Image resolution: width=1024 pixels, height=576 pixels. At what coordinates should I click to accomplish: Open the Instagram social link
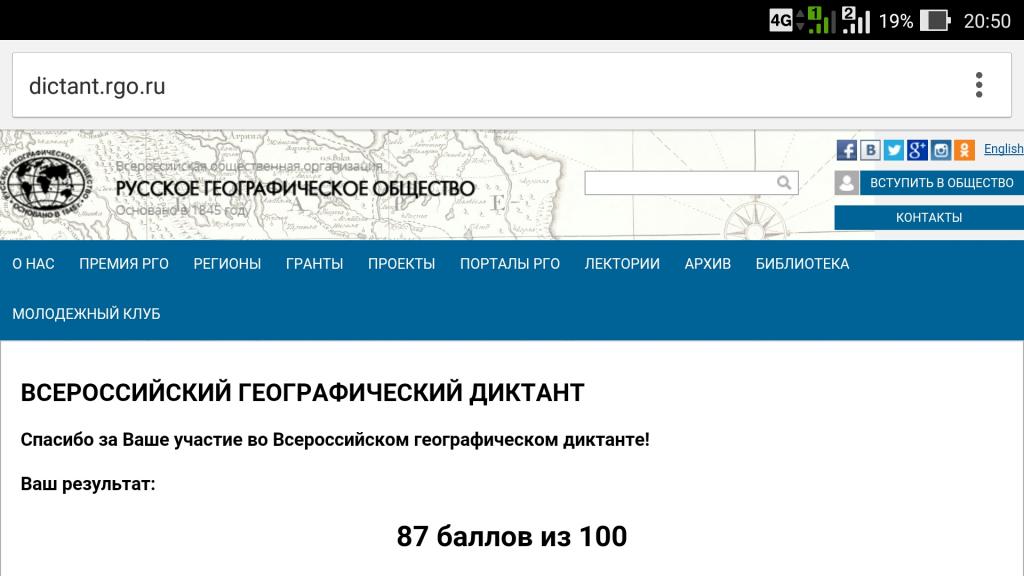pos(941,150)
